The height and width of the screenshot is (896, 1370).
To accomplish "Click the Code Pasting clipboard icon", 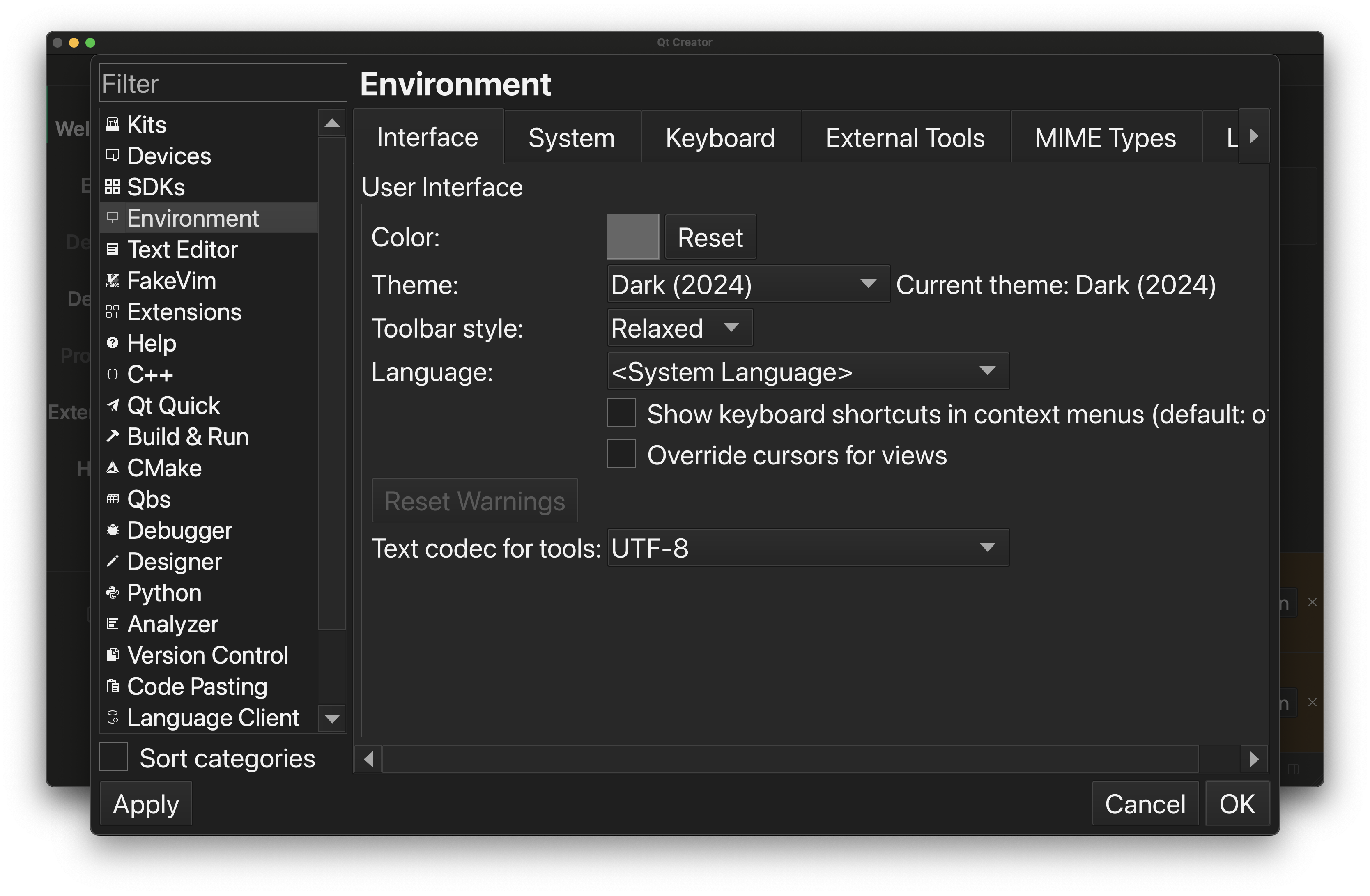I will point(113,687).
